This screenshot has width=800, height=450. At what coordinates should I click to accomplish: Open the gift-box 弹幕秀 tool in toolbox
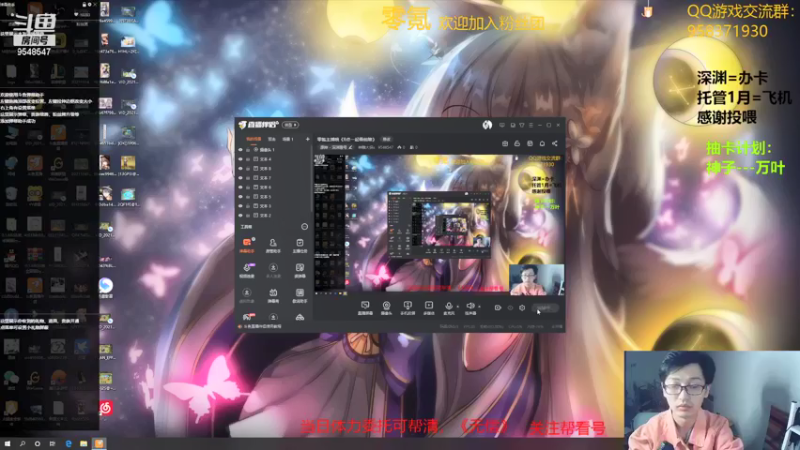click(273, 295)
